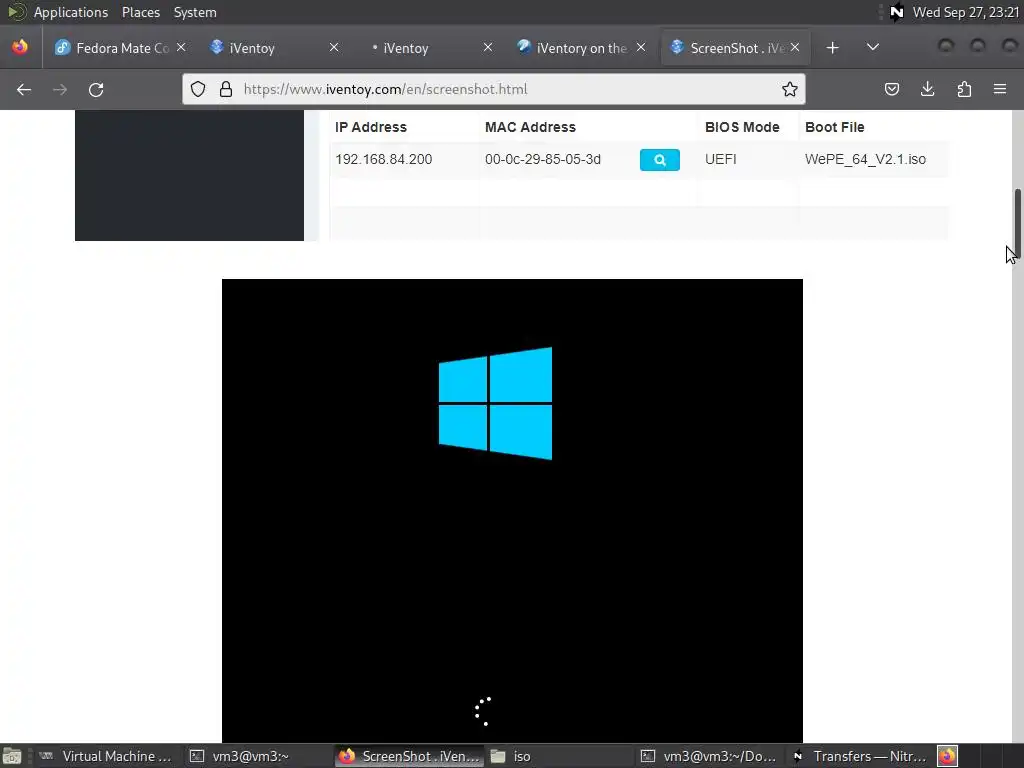
Task: Click the clock showing Wed Sep 27, 23:21
Action: [x=965, y=12]
